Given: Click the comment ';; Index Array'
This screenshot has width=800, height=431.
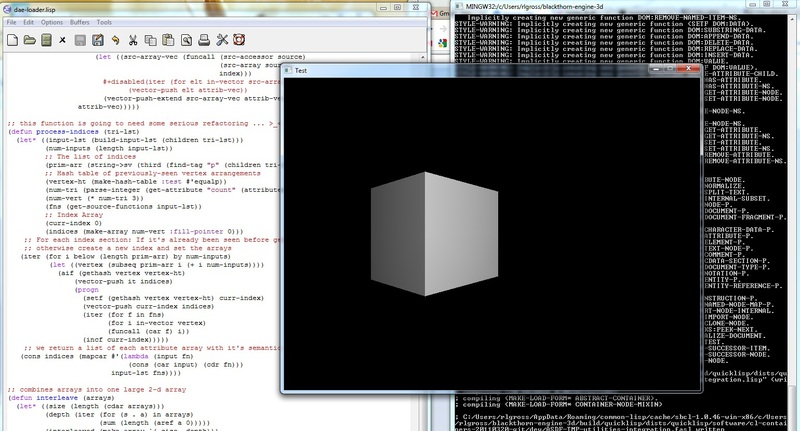Looking at the screenshot, I should tap(74, 215).
